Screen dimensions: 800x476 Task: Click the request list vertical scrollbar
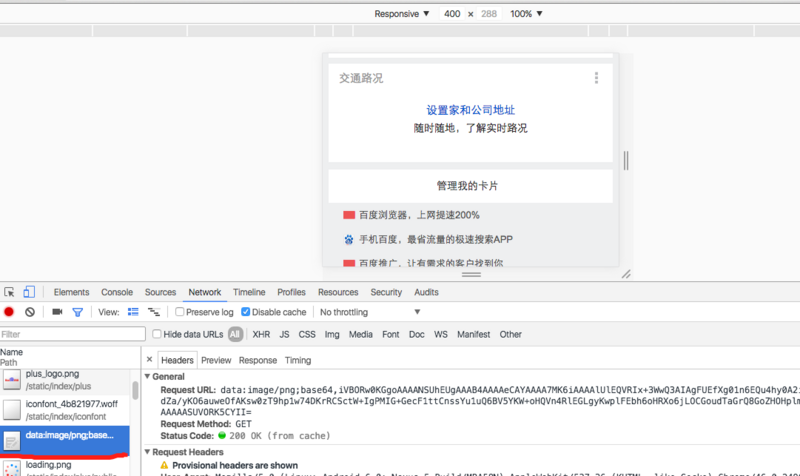135,390
